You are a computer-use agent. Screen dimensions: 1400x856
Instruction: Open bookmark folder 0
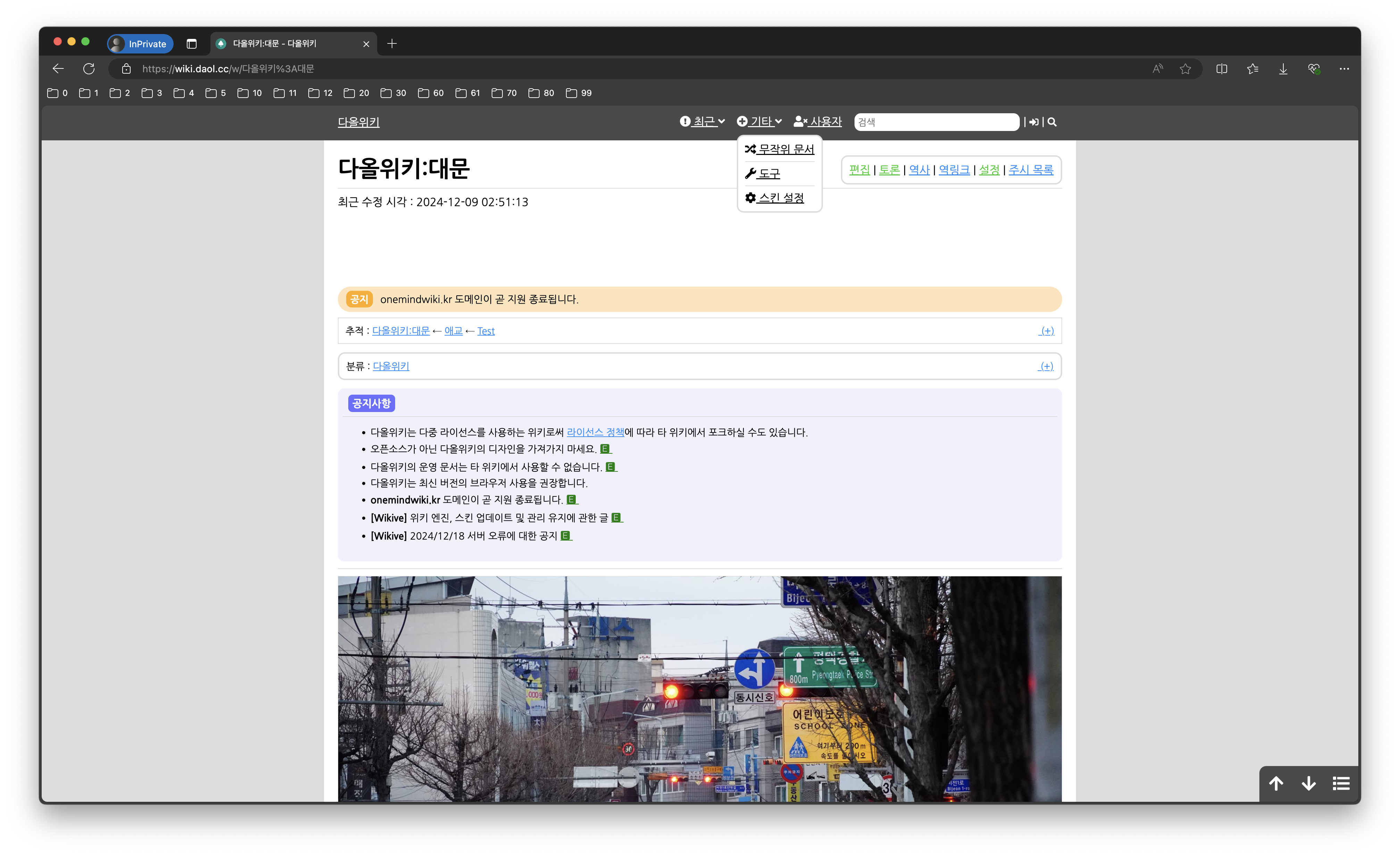click(57, 93)
